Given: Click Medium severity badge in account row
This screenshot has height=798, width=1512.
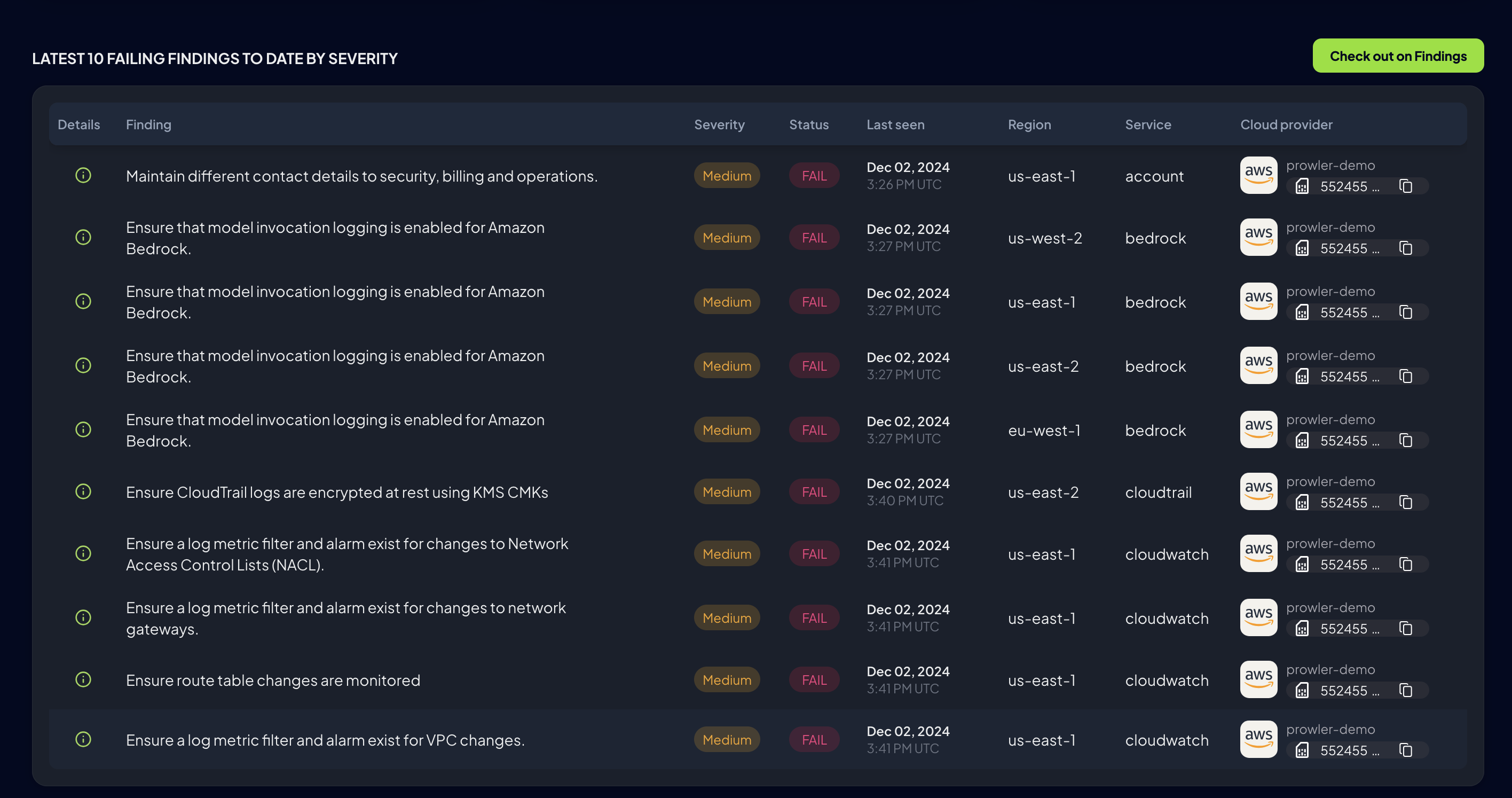Looking at the screenshot, I should point(727,176).
